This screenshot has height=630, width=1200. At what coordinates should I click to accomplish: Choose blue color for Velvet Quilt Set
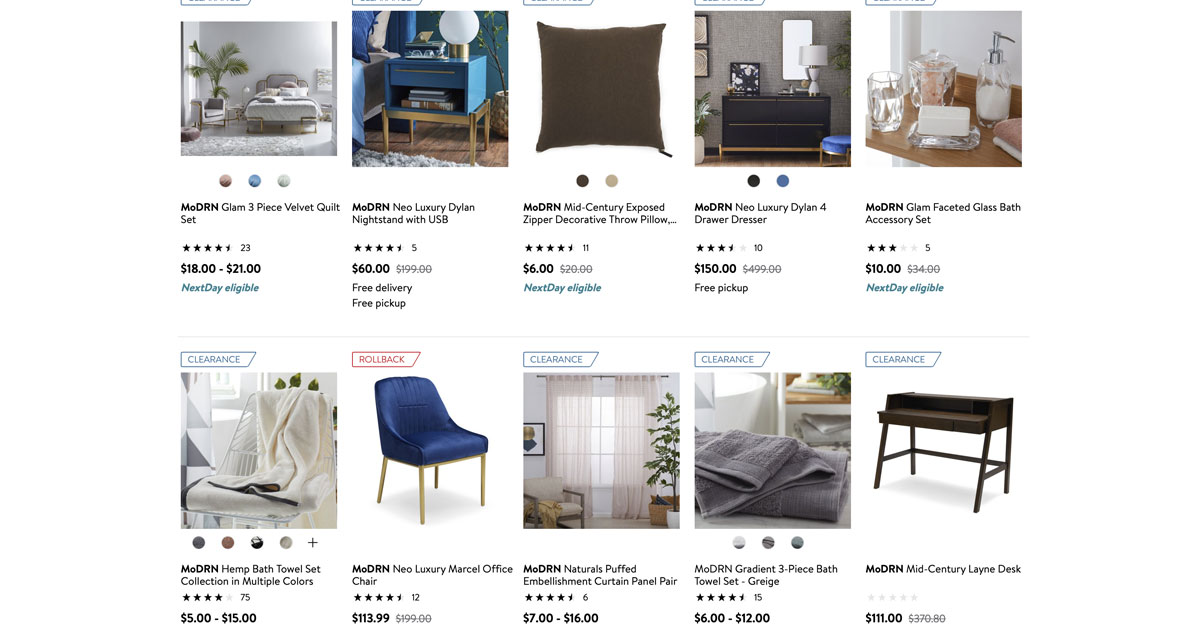255,181
